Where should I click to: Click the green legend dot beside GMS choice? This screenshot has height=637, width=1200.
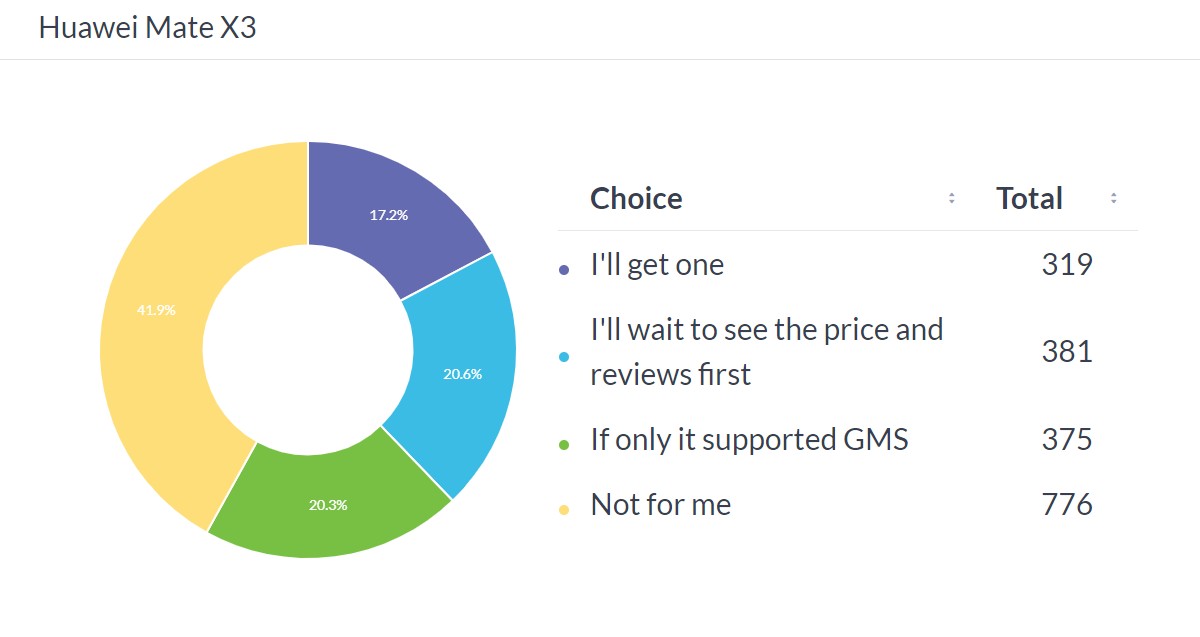coord(564,443)
